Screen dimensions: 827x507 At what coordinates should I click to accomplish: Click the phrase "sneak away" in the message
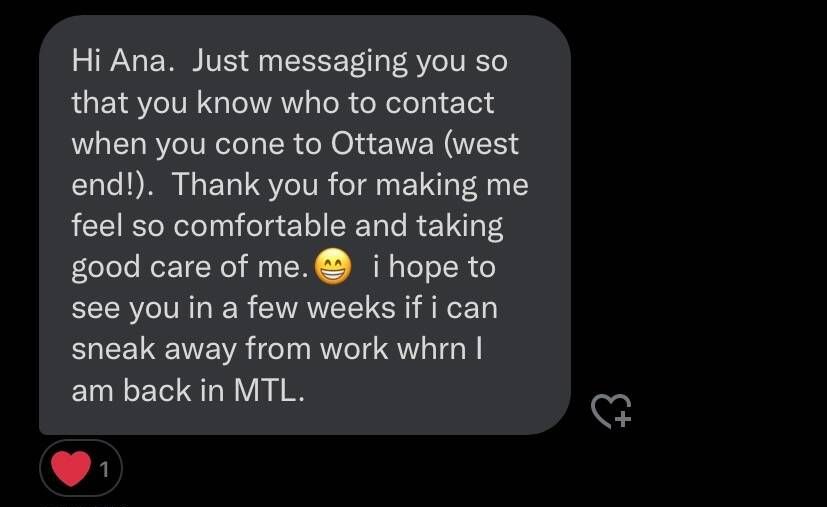coord(154,351)
